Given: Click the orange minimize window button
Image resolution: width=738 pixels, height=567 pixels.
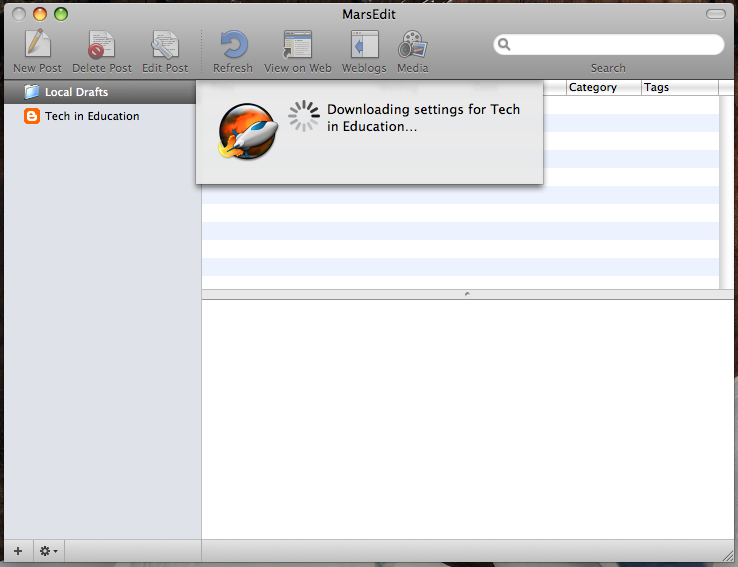Looking at the screenshot, I should click(40, 14).
